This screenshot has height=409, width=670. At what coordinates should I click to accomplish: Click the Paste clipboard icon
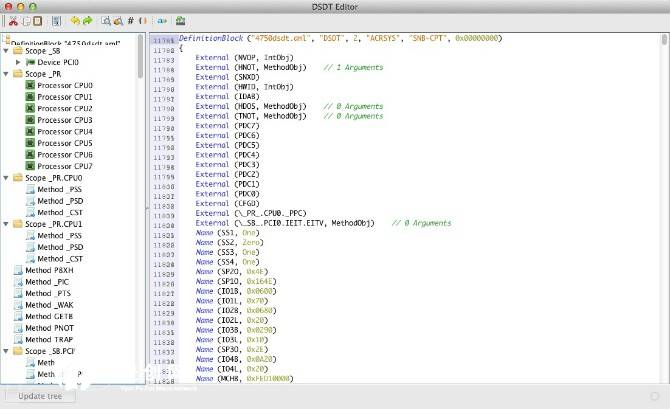click(x=36, y=20)
